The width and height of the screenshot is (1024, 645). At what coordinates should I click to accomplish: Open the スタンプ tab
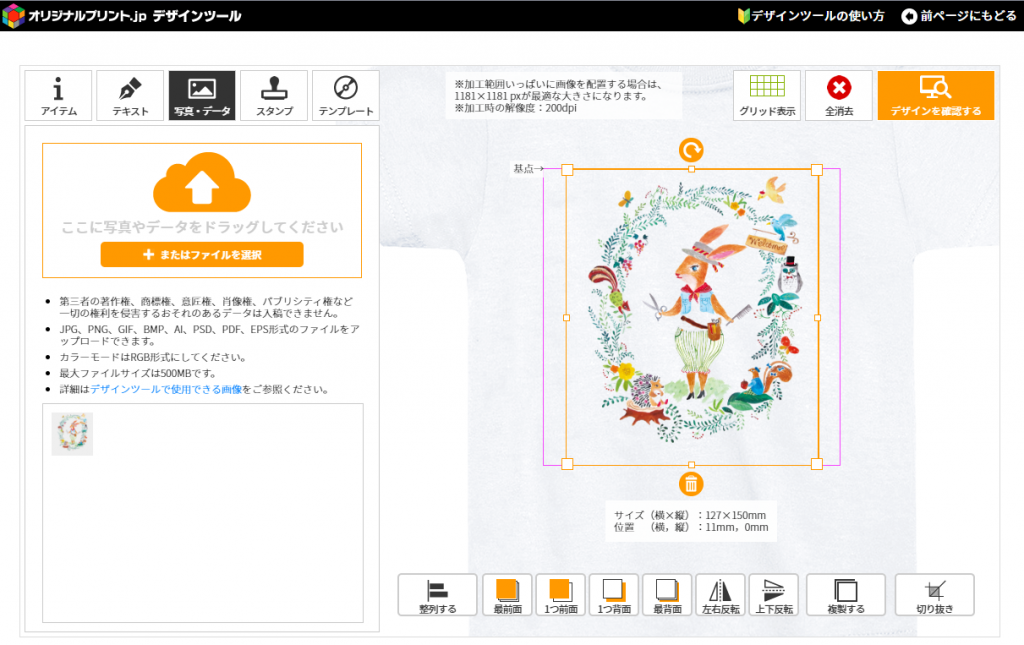[274, 95]
